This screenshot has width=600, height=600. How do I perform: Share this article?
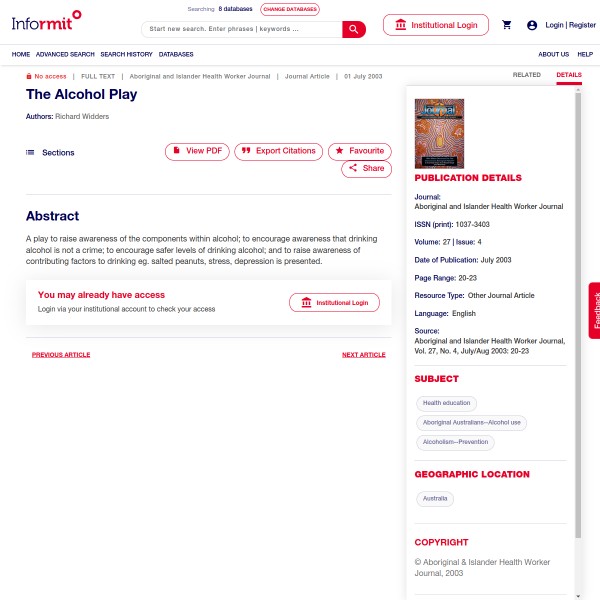(366, 169)
